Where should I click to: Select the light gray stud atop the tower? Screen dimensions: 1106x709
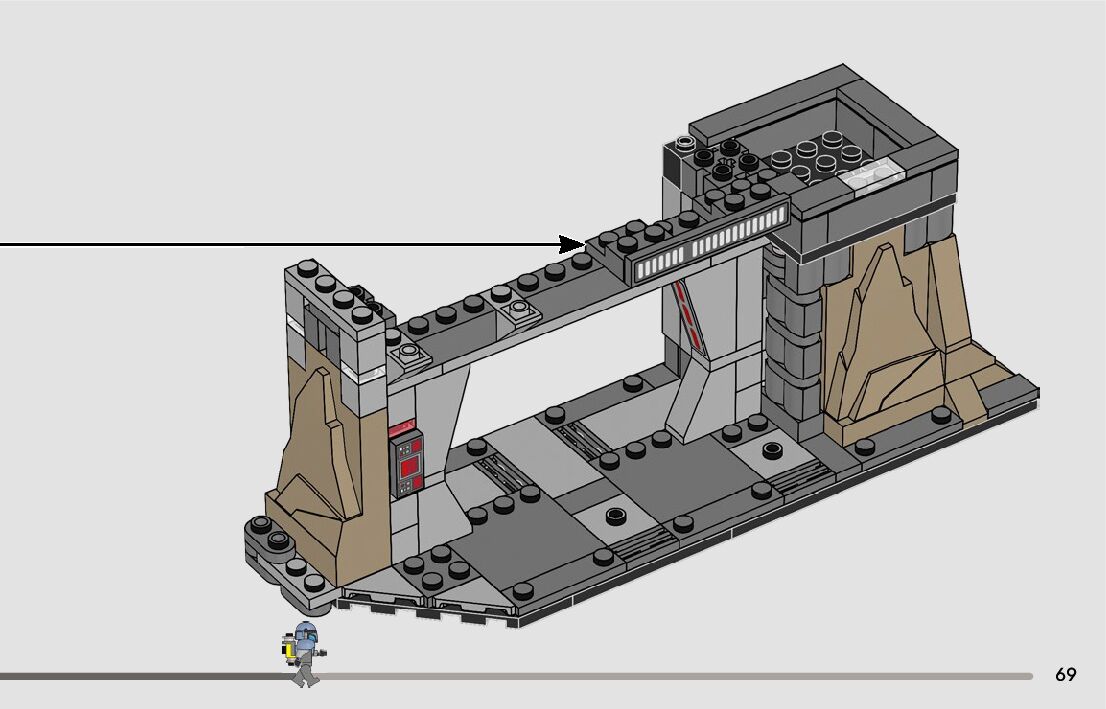(x=685, y=143)
